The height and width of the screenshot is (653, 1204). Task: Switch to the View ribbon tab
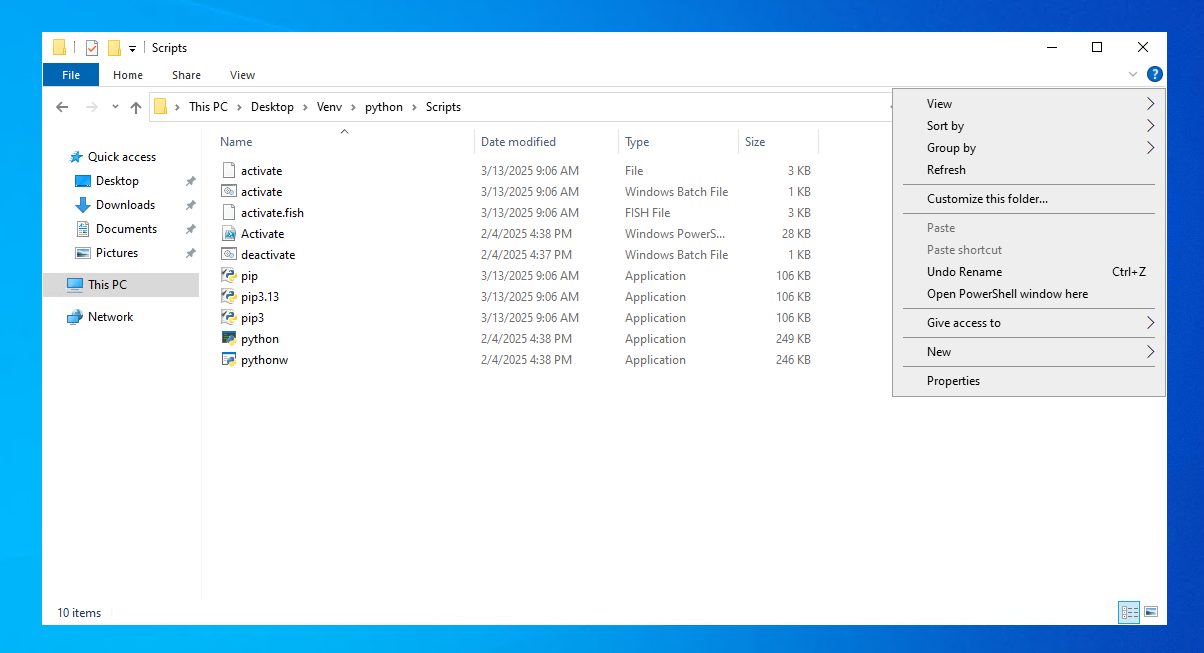(242, 74)
